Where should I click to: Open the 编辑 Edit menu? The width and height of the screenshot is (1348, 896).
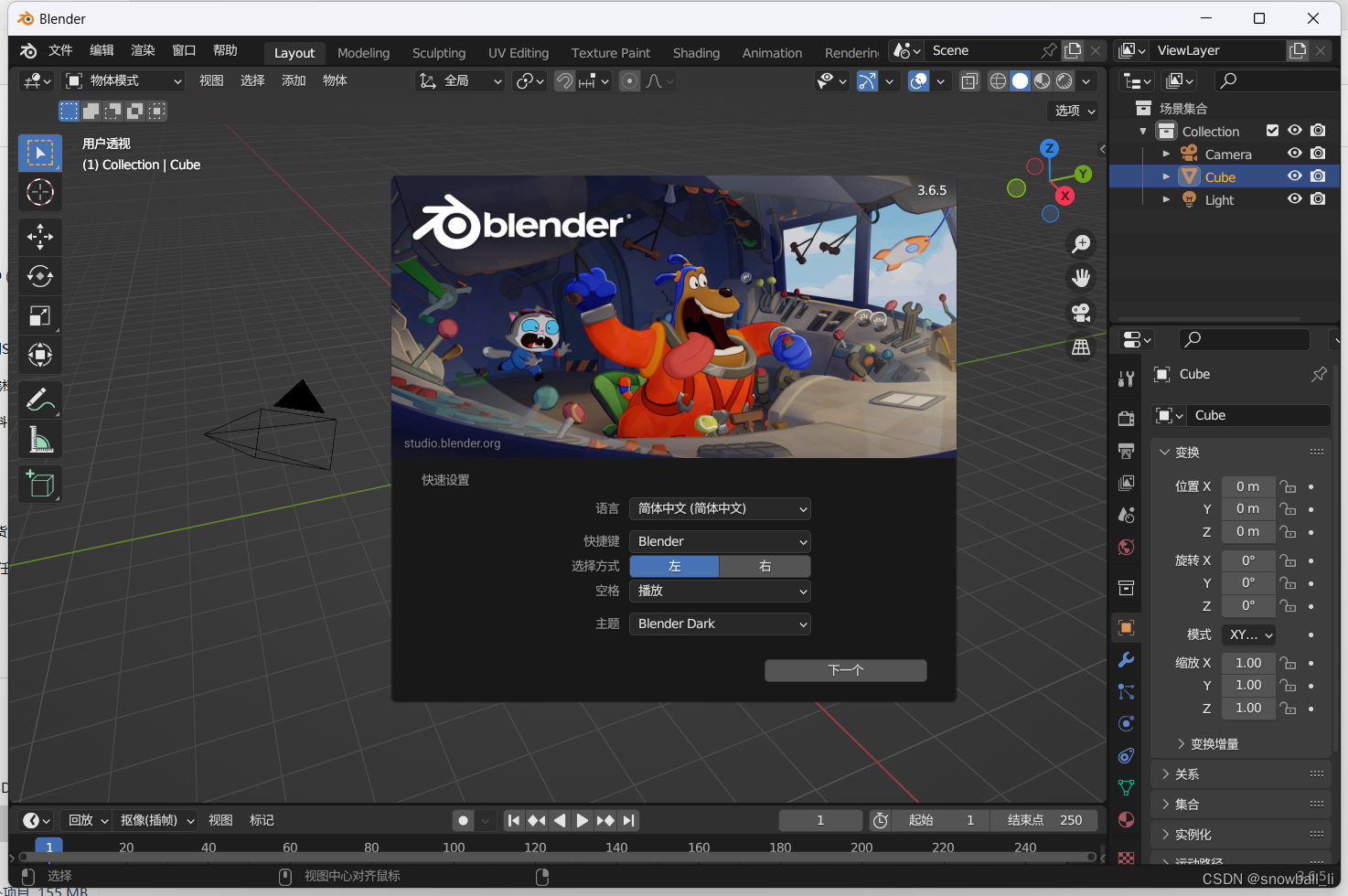(102, 50)
